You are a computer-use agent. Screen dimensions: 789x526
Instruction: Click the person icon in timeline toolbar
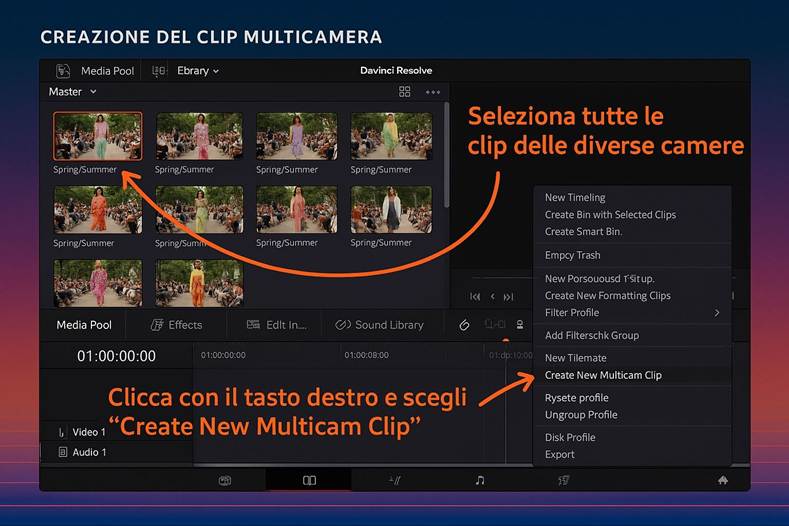(520, 325)
